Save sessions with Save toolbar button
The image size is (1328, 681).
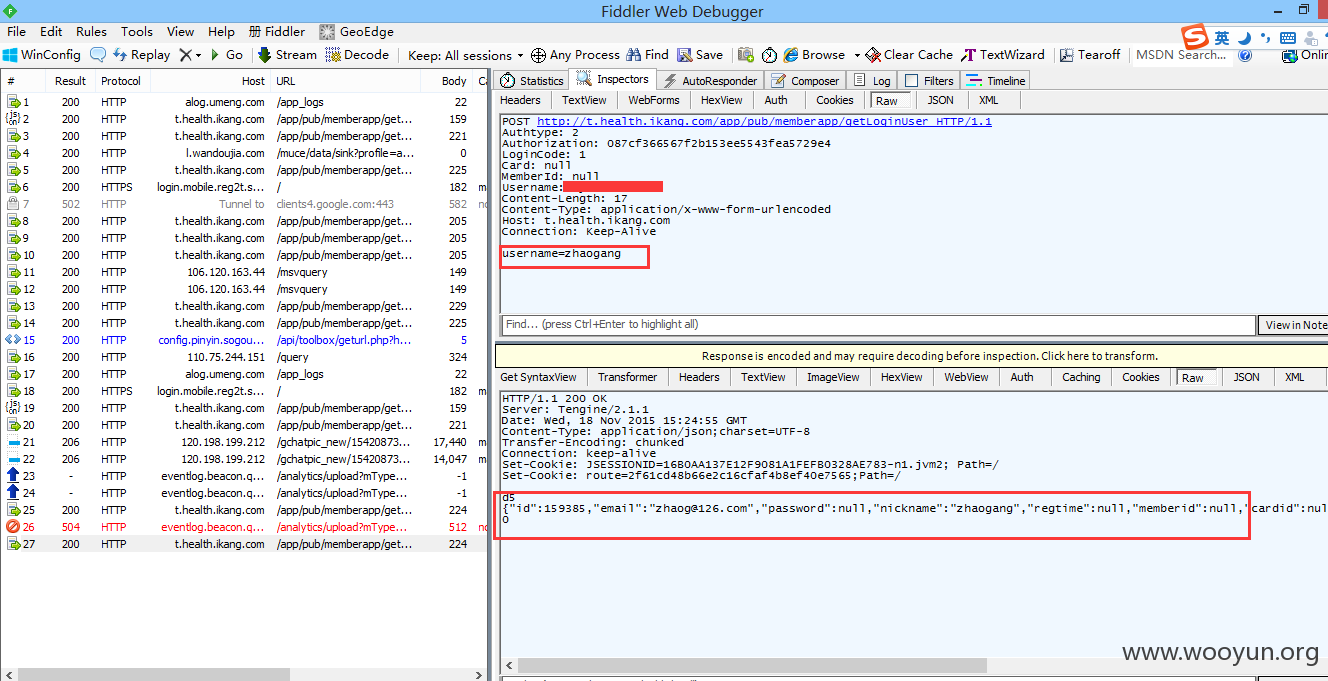point(700,55)
